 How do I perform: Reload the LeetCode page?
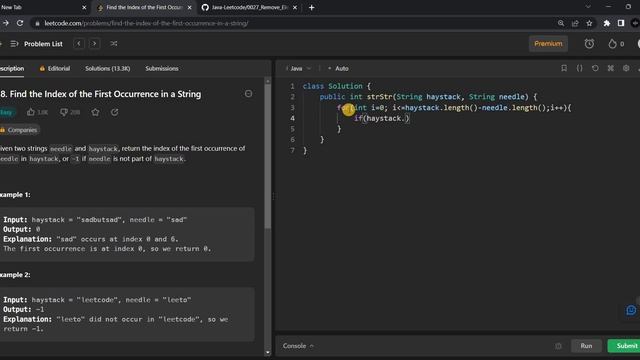(x=20, y=23)
